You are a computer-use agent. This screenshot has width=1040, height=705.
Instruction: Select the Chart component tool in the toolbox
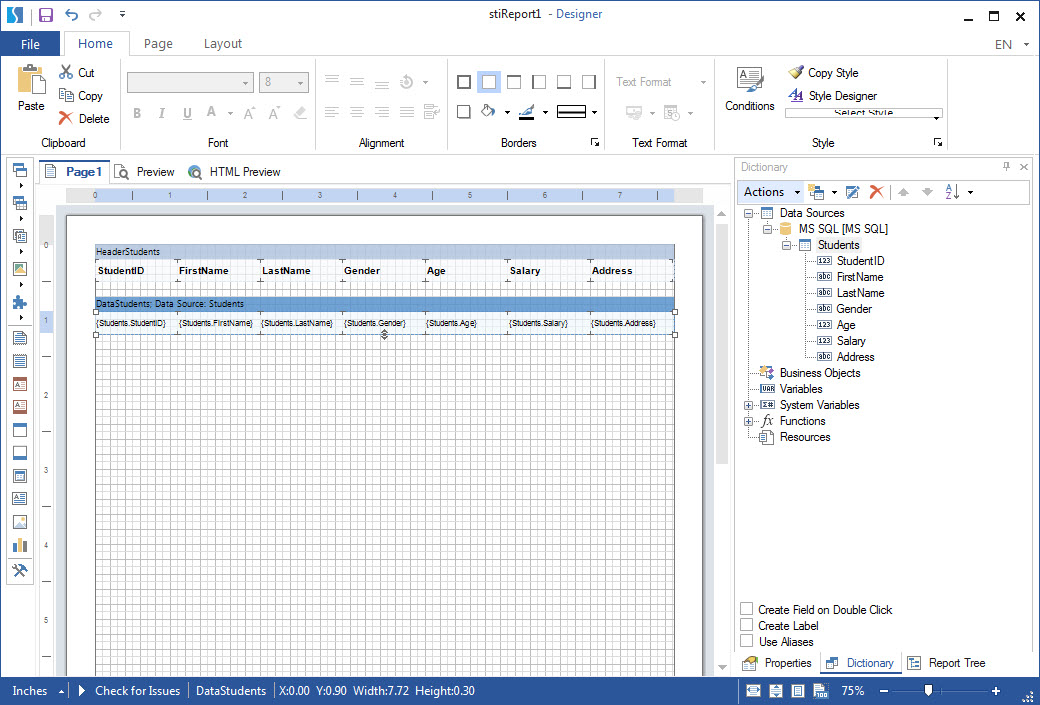coord(20,544)
